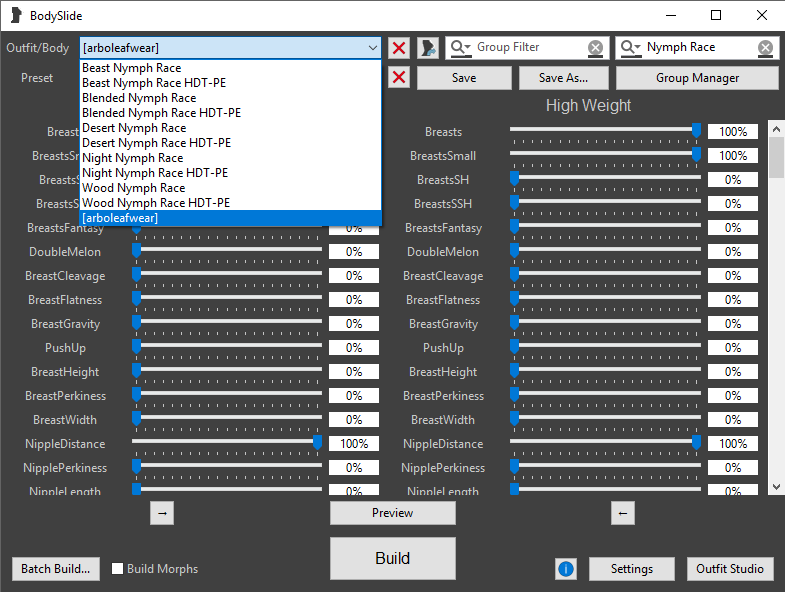Enable the Build Morphs checkbox
The height and width of the screenshot is (592, 785).
click(x=117, y=568)
